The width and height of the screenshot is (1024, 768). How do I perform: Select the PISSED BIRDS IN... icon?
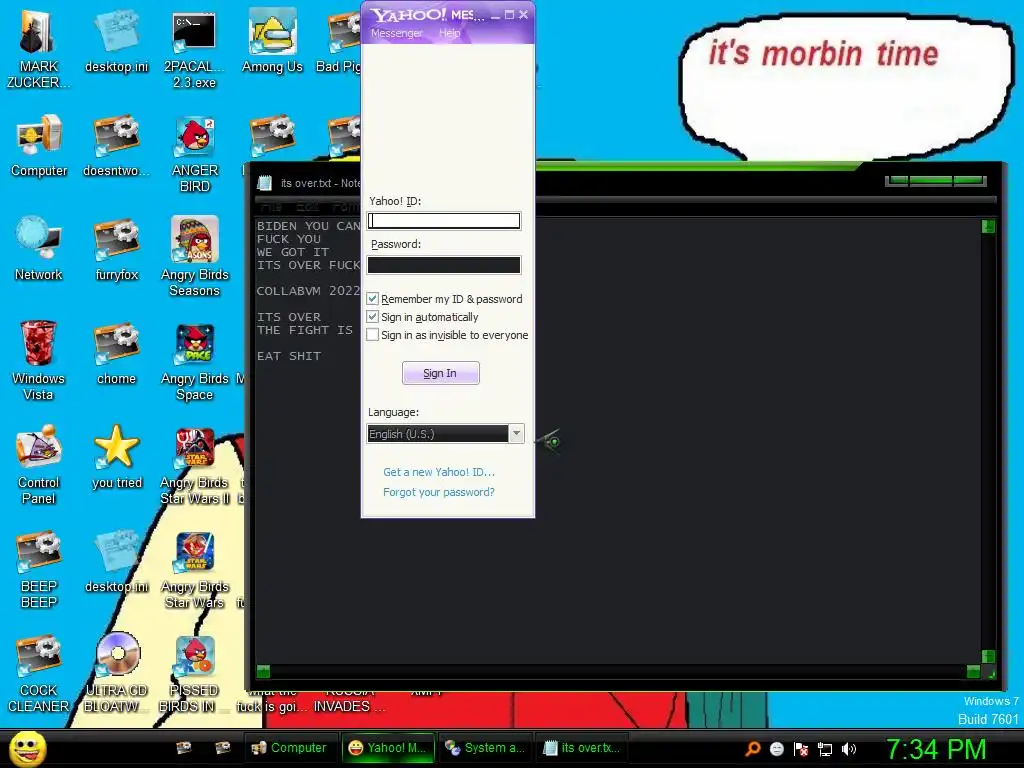195,673
